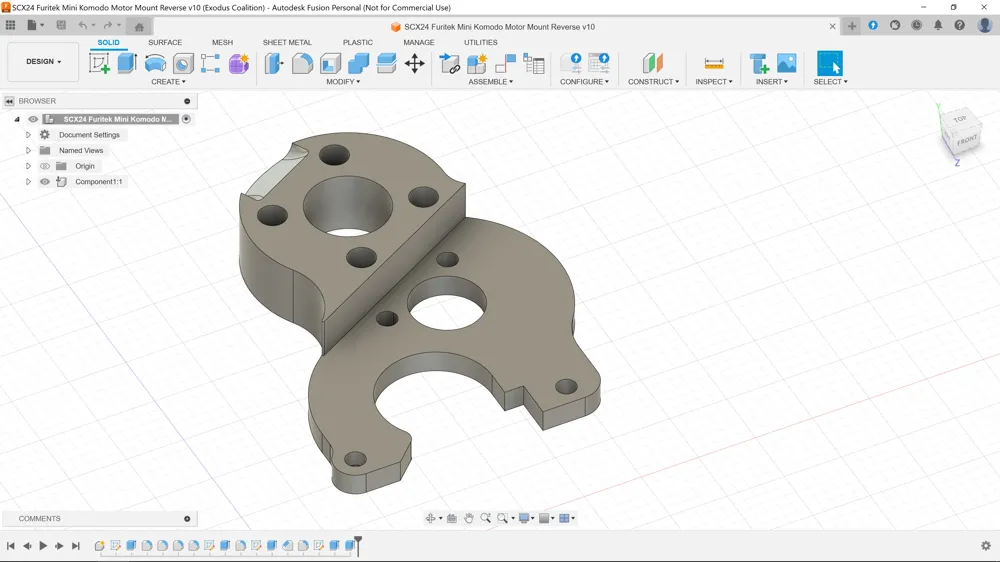Collapse the Browser with double-arrow

tap(9, 101)
